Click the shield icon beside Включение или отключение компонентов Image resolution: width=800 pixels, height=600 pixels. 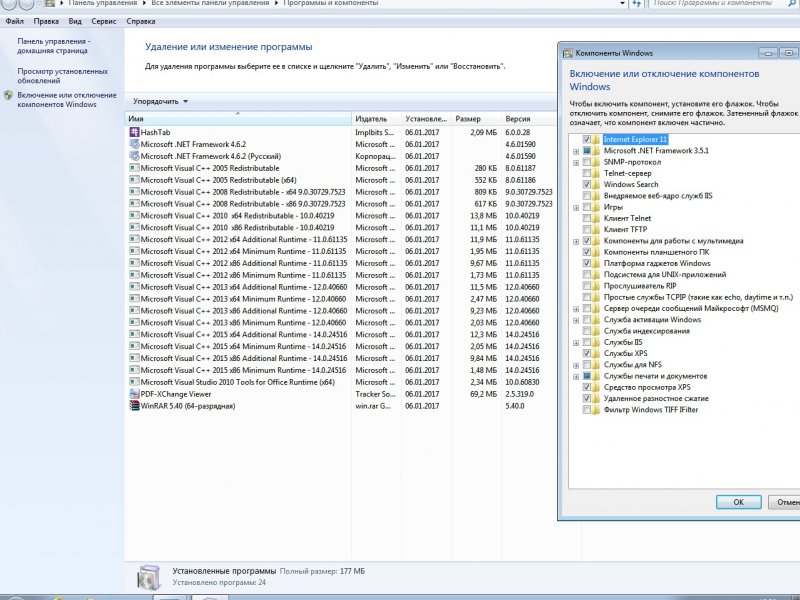(x=8, y=95)
